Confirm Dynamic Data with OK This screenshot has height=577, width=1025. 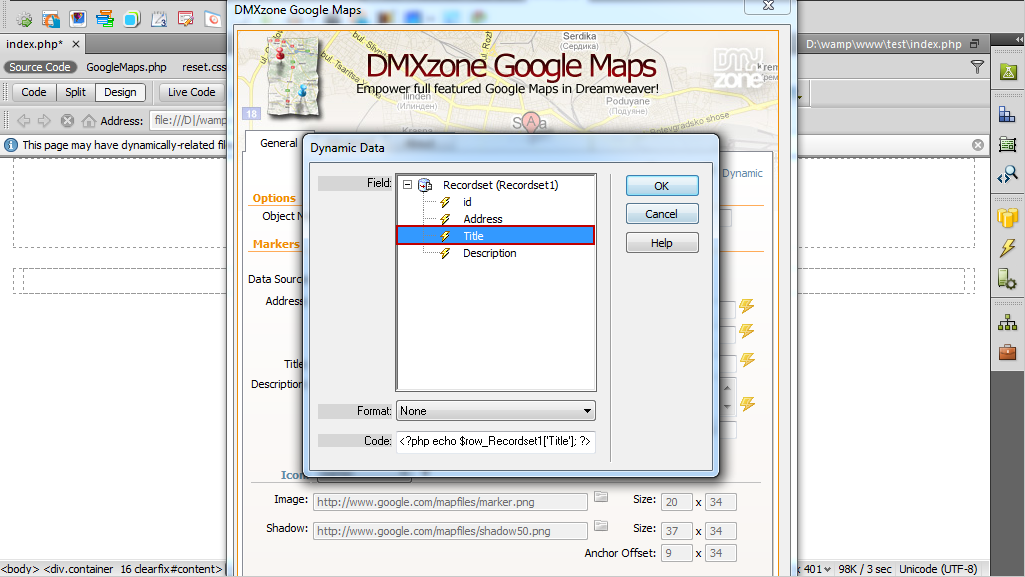coord(662,186)
